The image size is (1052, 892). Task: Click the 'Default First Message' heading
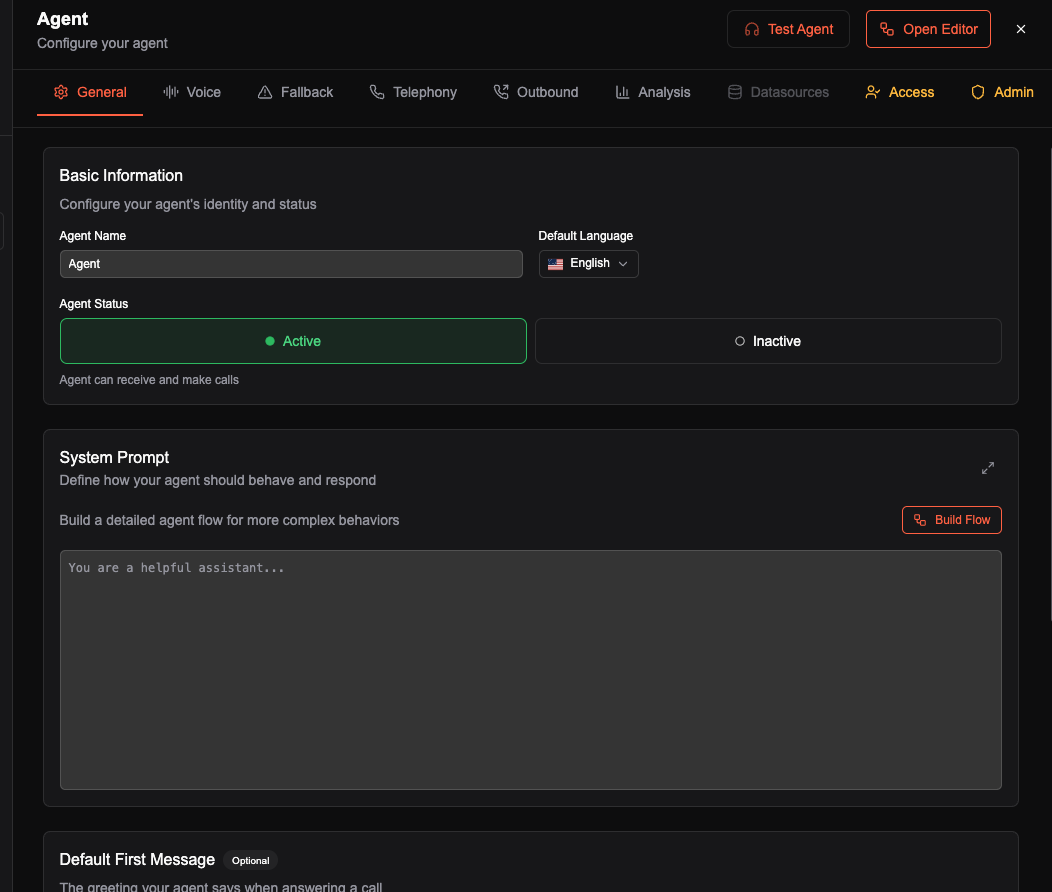click(x=137, y=860)
